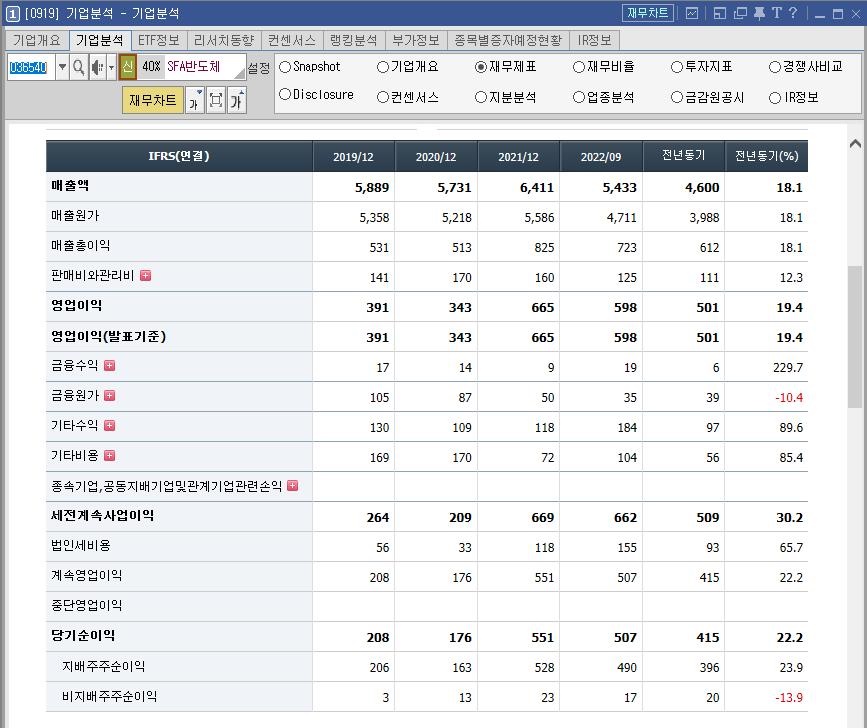867x728 pixels.
Task: Select the Snapshot radio button
Action: click(285, 67)
